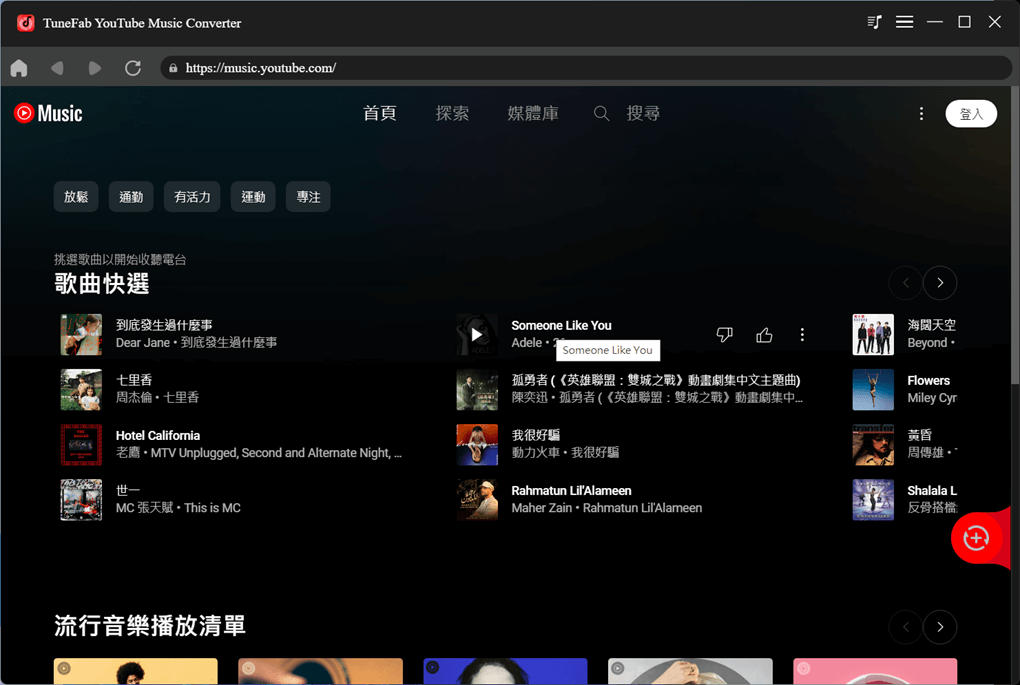Click the 世一 album cover
The width and height of the screenshot is (1020, 685).
(81, 500)
